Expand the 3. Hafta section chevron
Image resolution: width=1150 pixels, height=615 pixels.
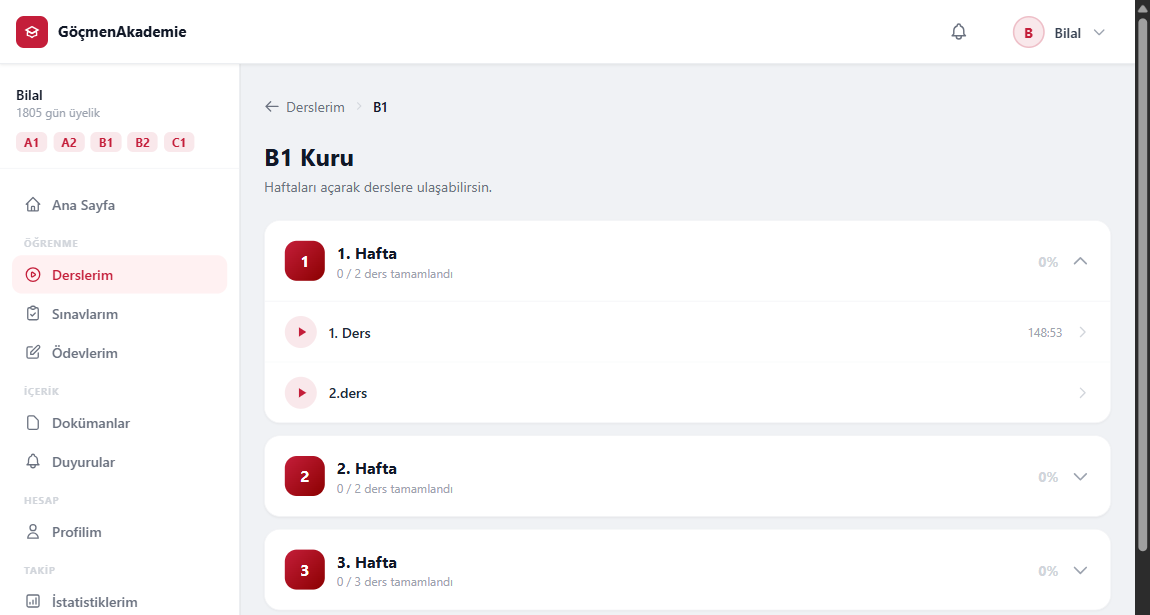(1080, 570)
